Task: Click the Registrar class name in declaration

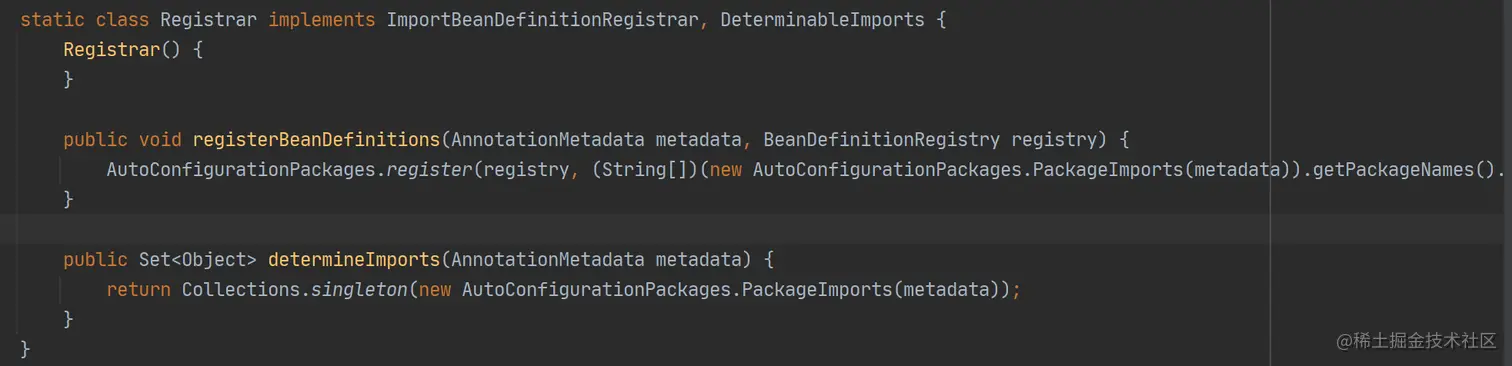Action: coord(216,19)
